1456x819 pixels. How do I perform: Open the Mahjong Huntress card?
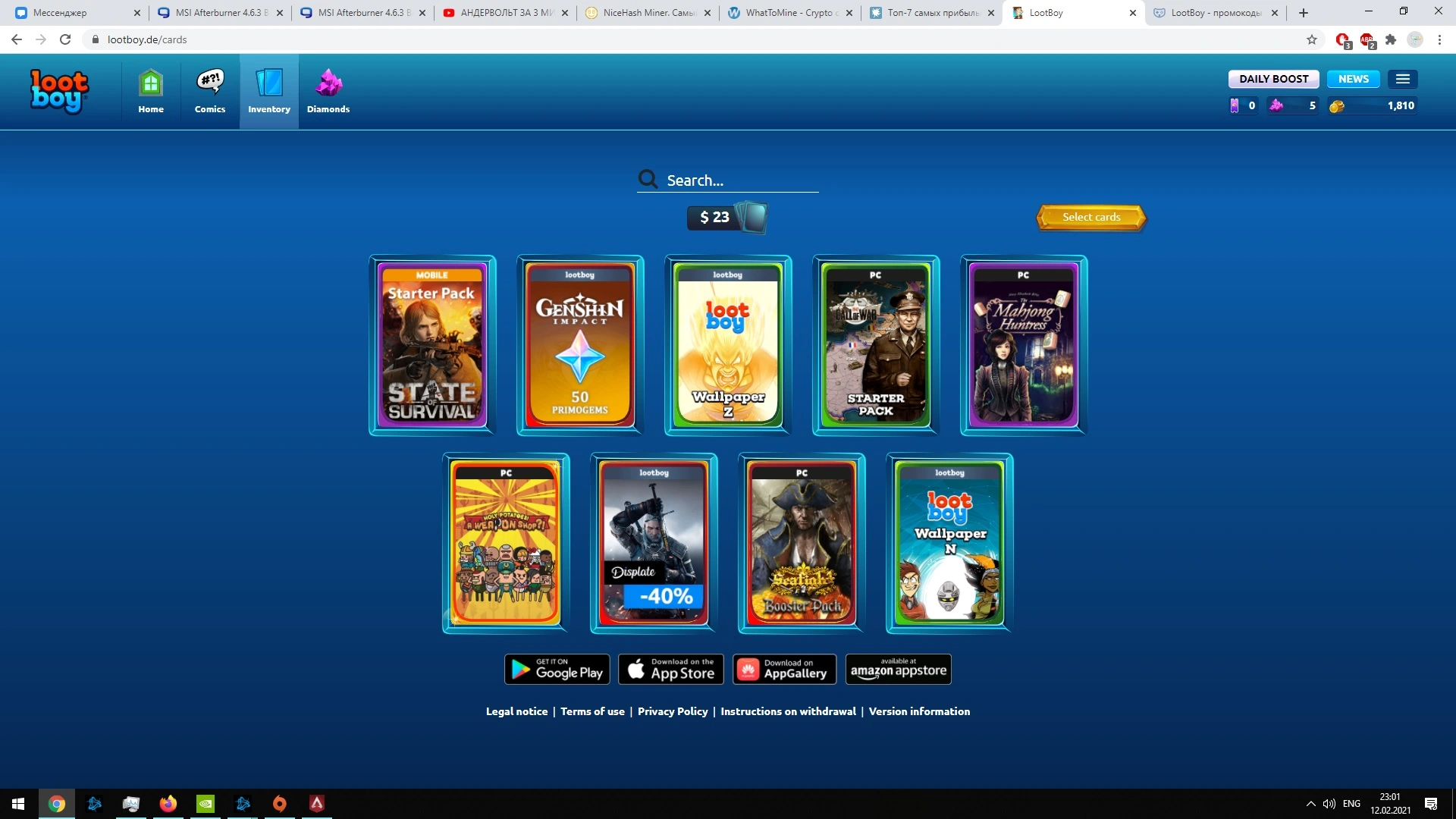coord(1024,346)
